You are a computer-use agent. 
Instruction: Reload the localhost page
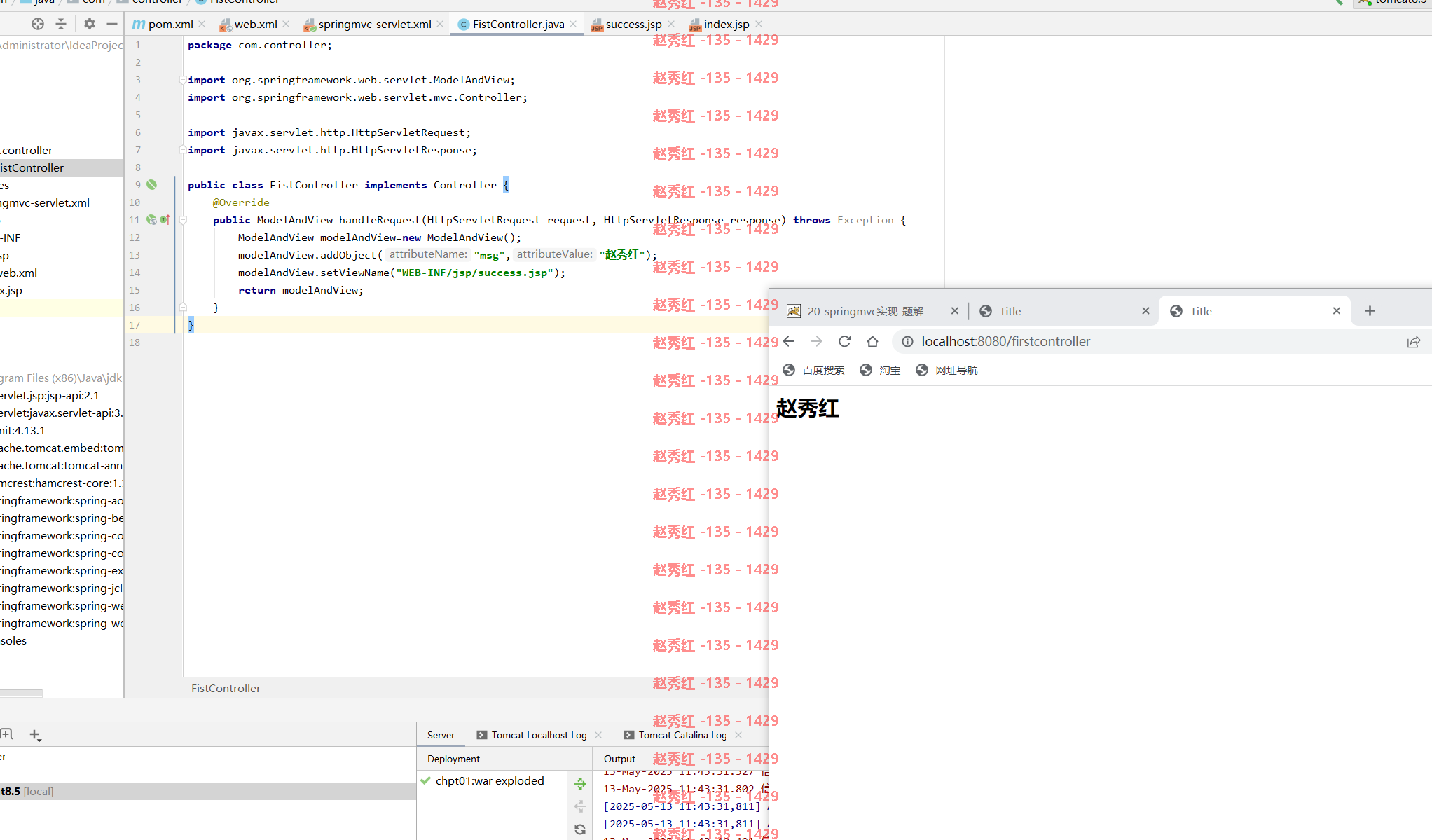point(845,342)
